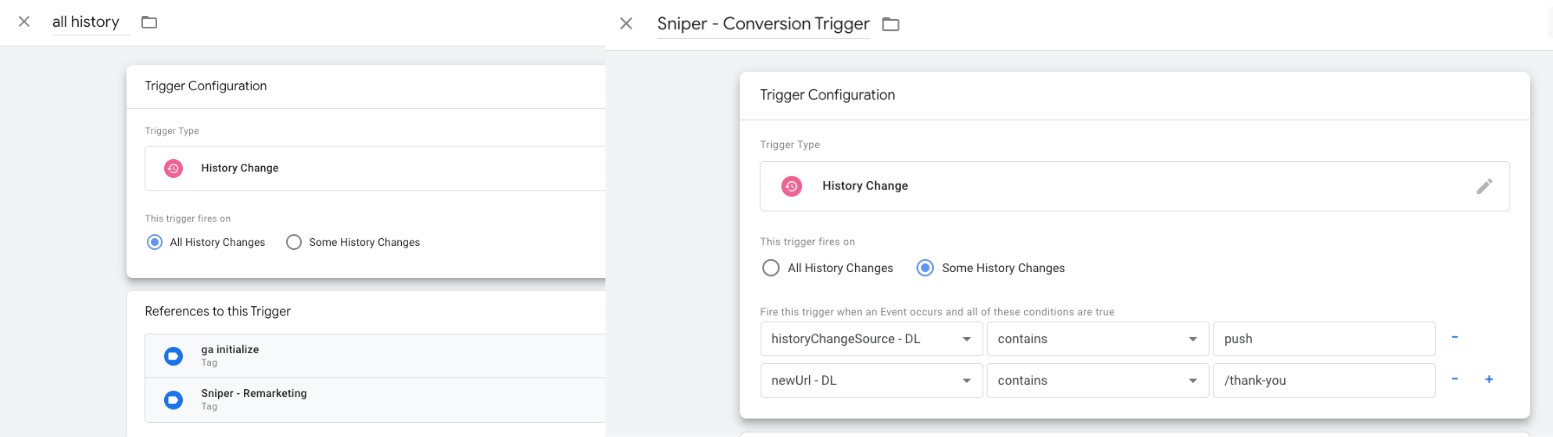The width and height of the screenshot is (1553, 437).
Task: Select 'All History Changes' radio in the Sniper trigger panel
Action: 770,268
